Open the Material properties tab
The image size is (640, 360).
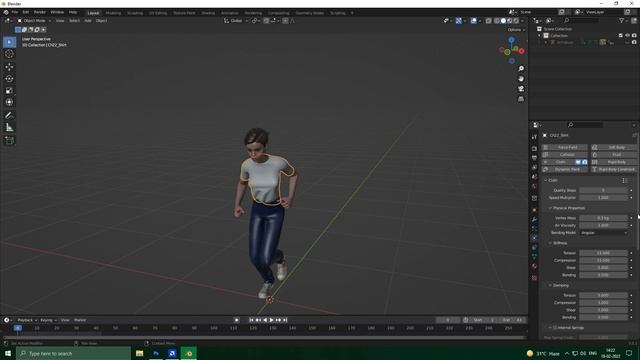[x=534, y=266]
